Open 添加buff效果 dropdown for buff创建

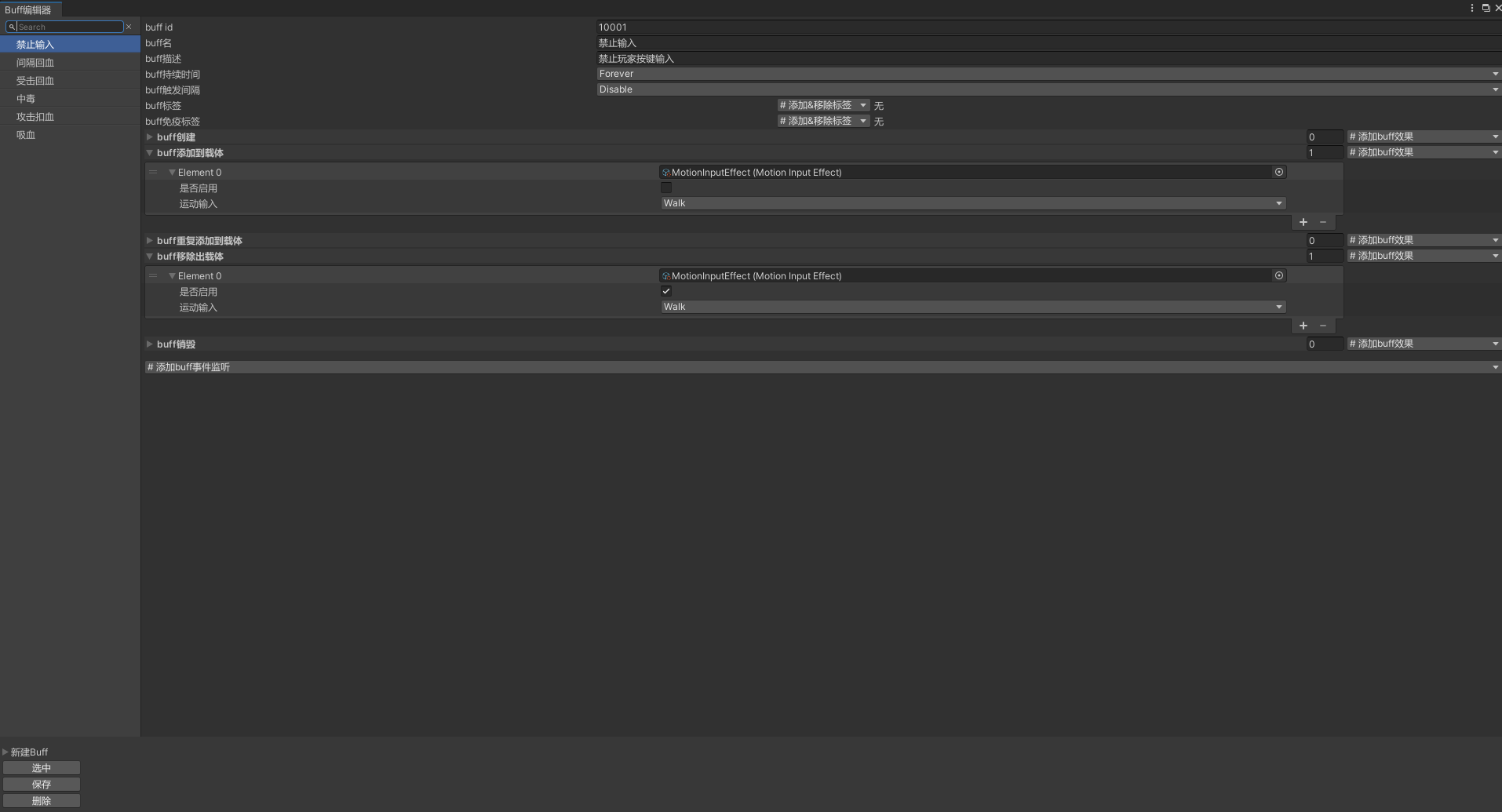[x=1424, y=137]
